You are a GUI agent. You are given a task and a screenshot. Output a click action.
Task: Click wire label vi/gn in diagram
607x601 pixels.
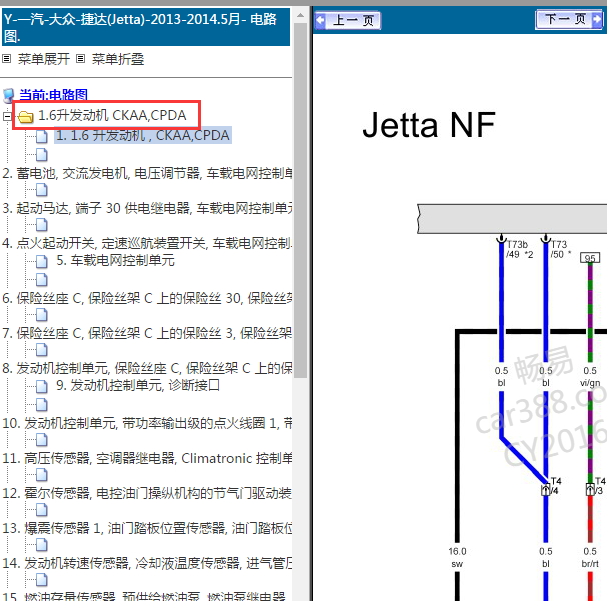tap(590, 383)
